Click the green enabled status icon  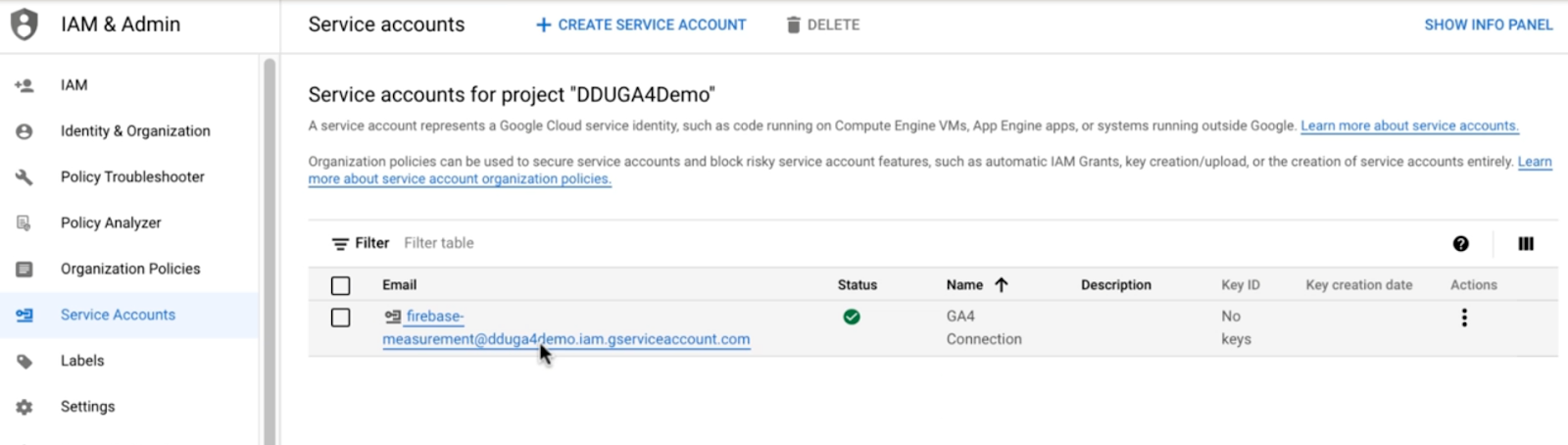point(852,317)
